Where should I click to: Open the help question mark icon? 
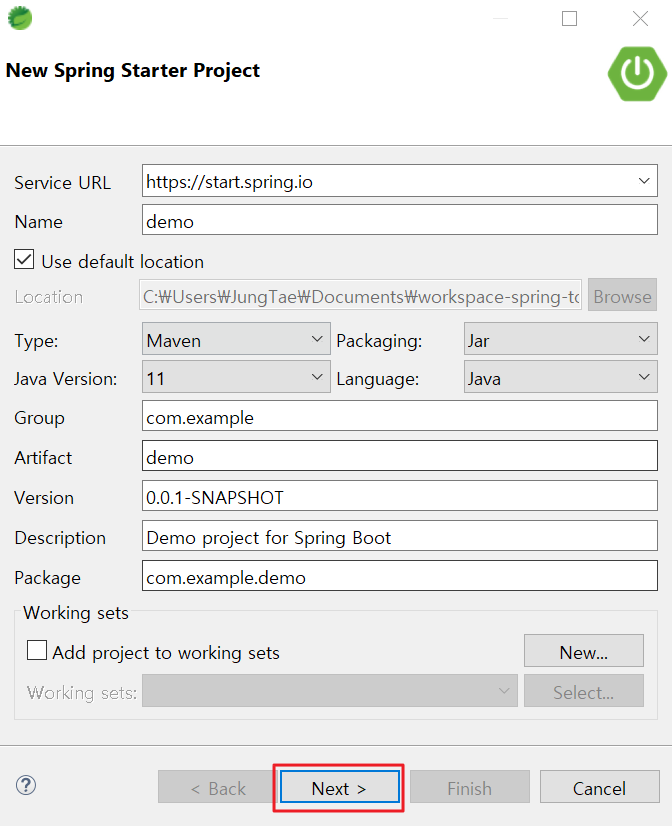(26, 785)
